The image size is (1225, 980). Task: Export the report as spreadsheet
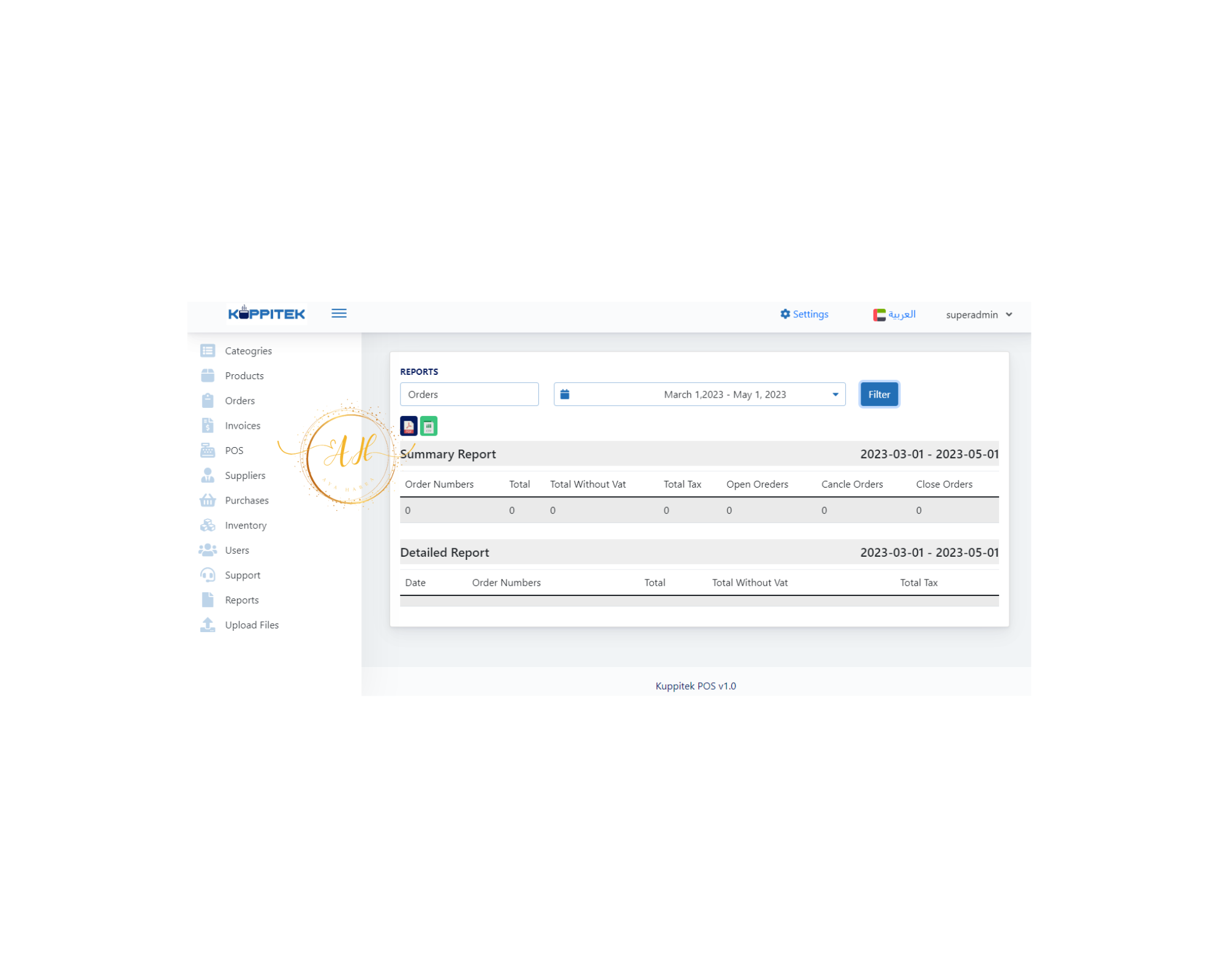429,426
